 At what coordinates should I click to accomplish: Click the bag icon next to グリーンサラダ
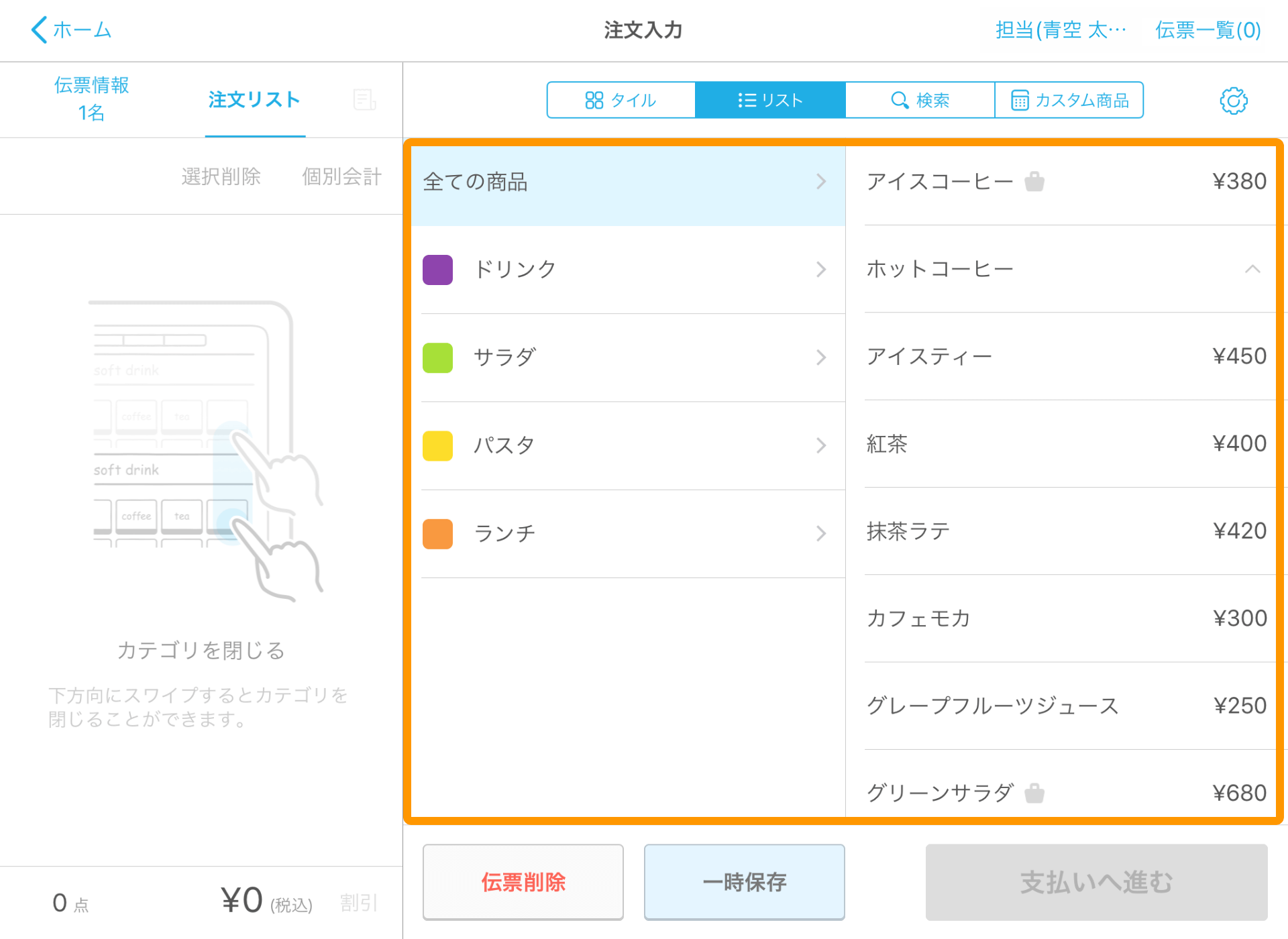pos(1034,793)
